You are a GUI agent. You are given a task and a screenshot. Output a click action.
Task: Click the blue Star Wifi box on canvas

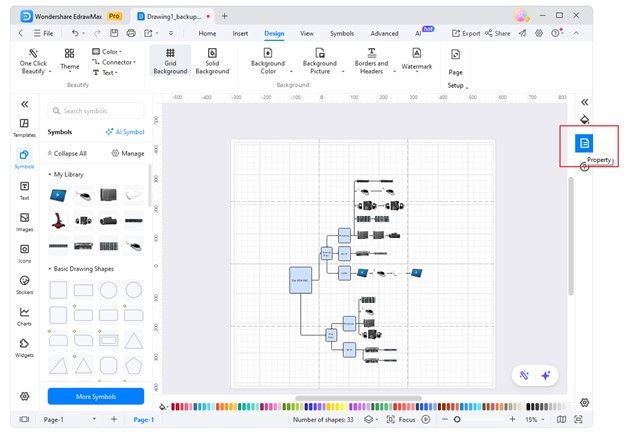(x=300, y=280)
